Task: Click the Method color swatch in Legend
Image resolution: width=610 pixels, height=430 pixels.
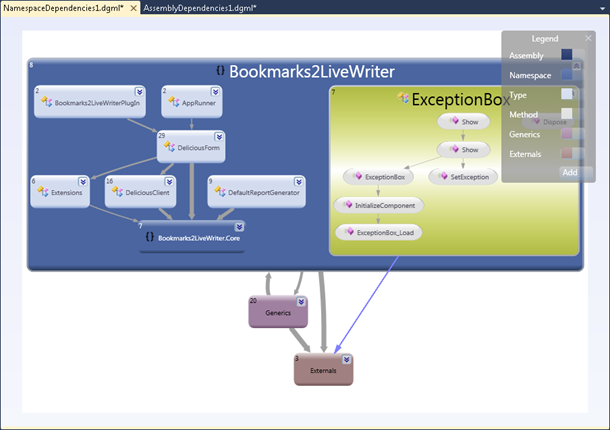Action: [x=567, y=114]
